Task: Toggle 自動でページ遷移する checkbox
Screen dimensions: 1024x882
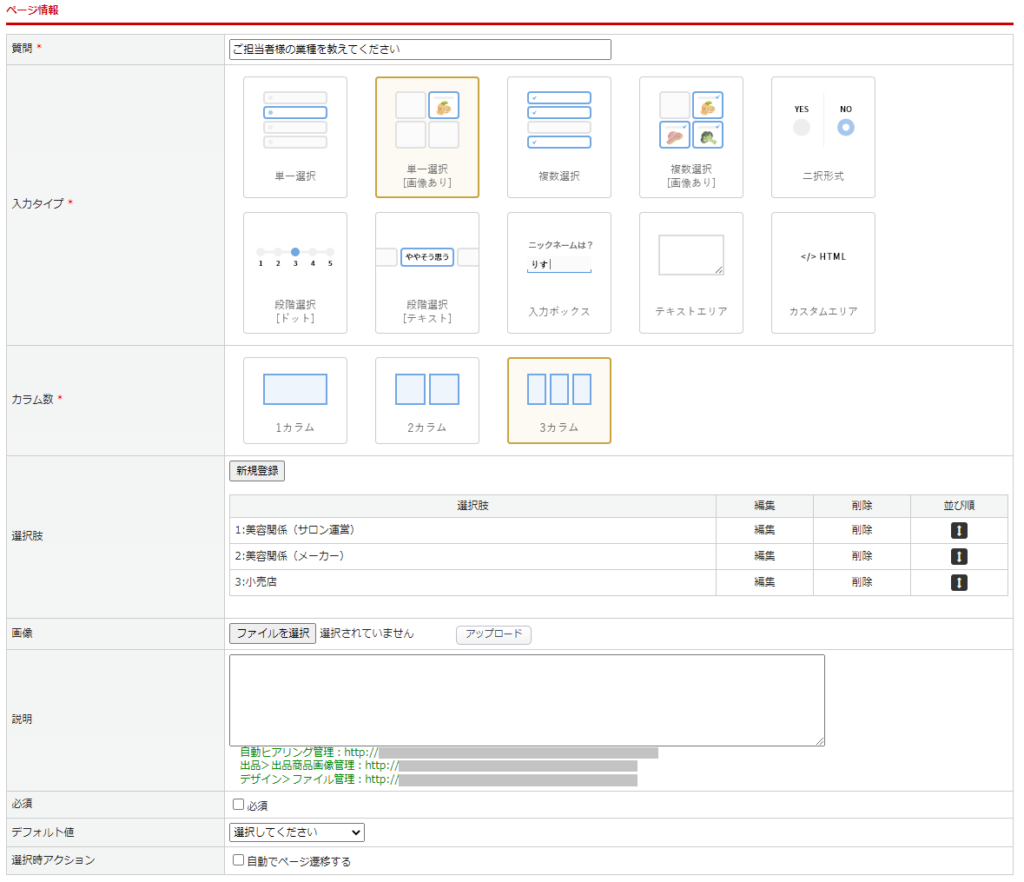Action: 238,860
